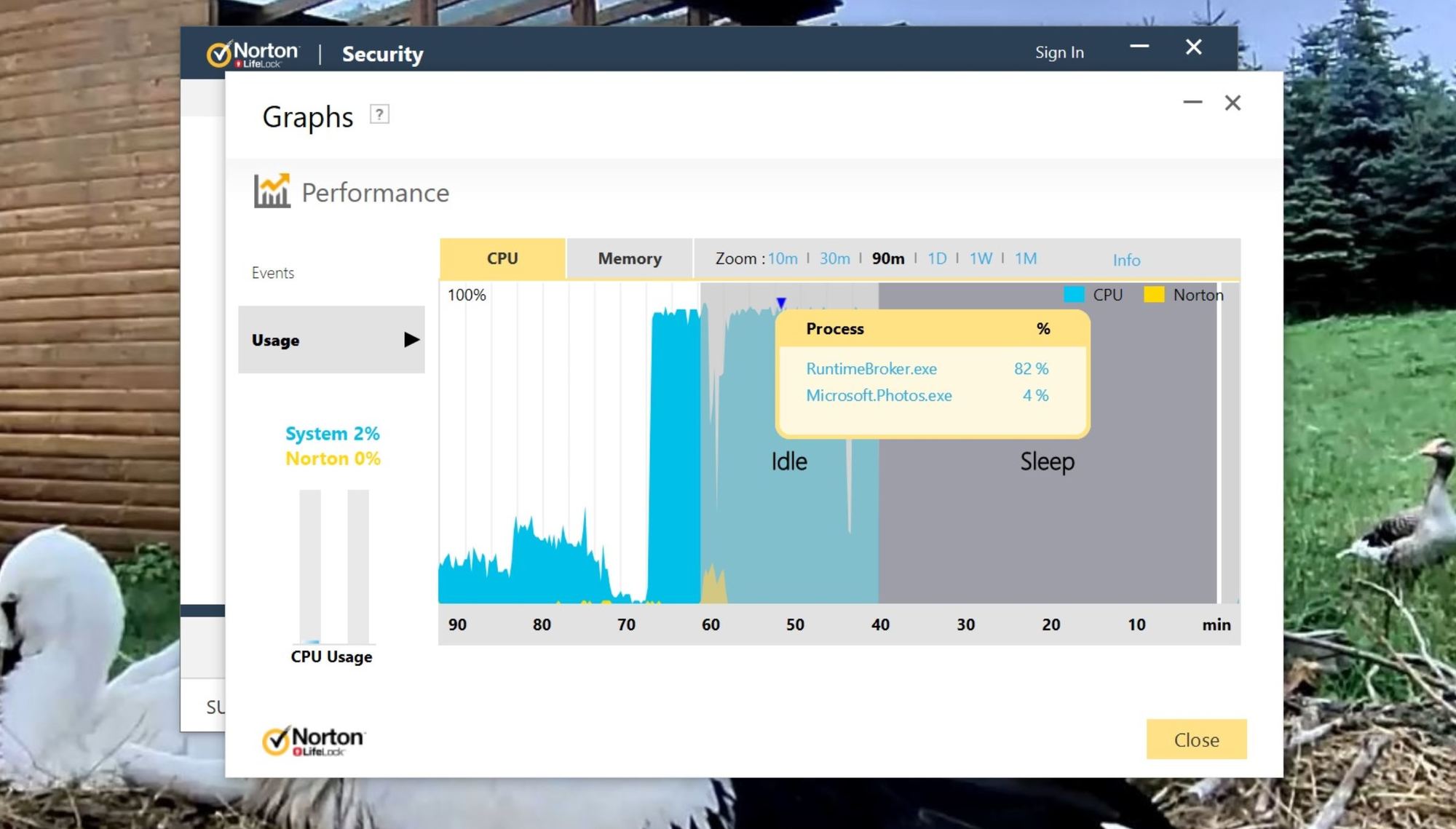Click Microsoft.Photos.exe process link
1456x829 pixels.
click(879, 395)
